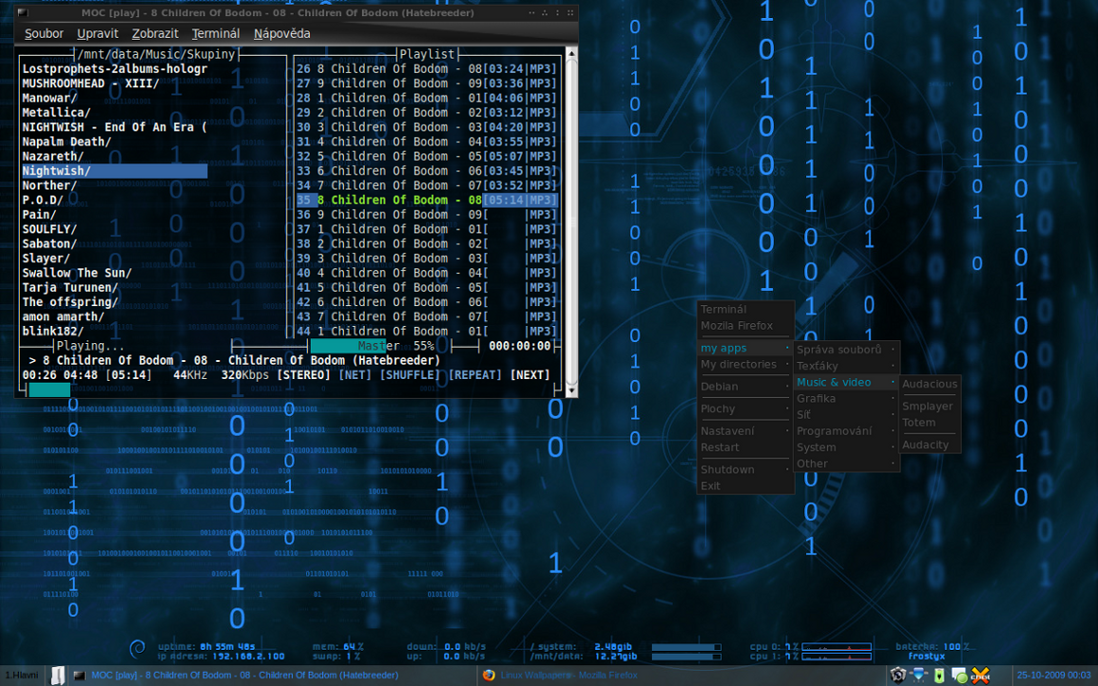Click the Firefox icon in the taskbar
This screenshot has height=686, width=1098.
pyautogui.click(x=489, y=676)
